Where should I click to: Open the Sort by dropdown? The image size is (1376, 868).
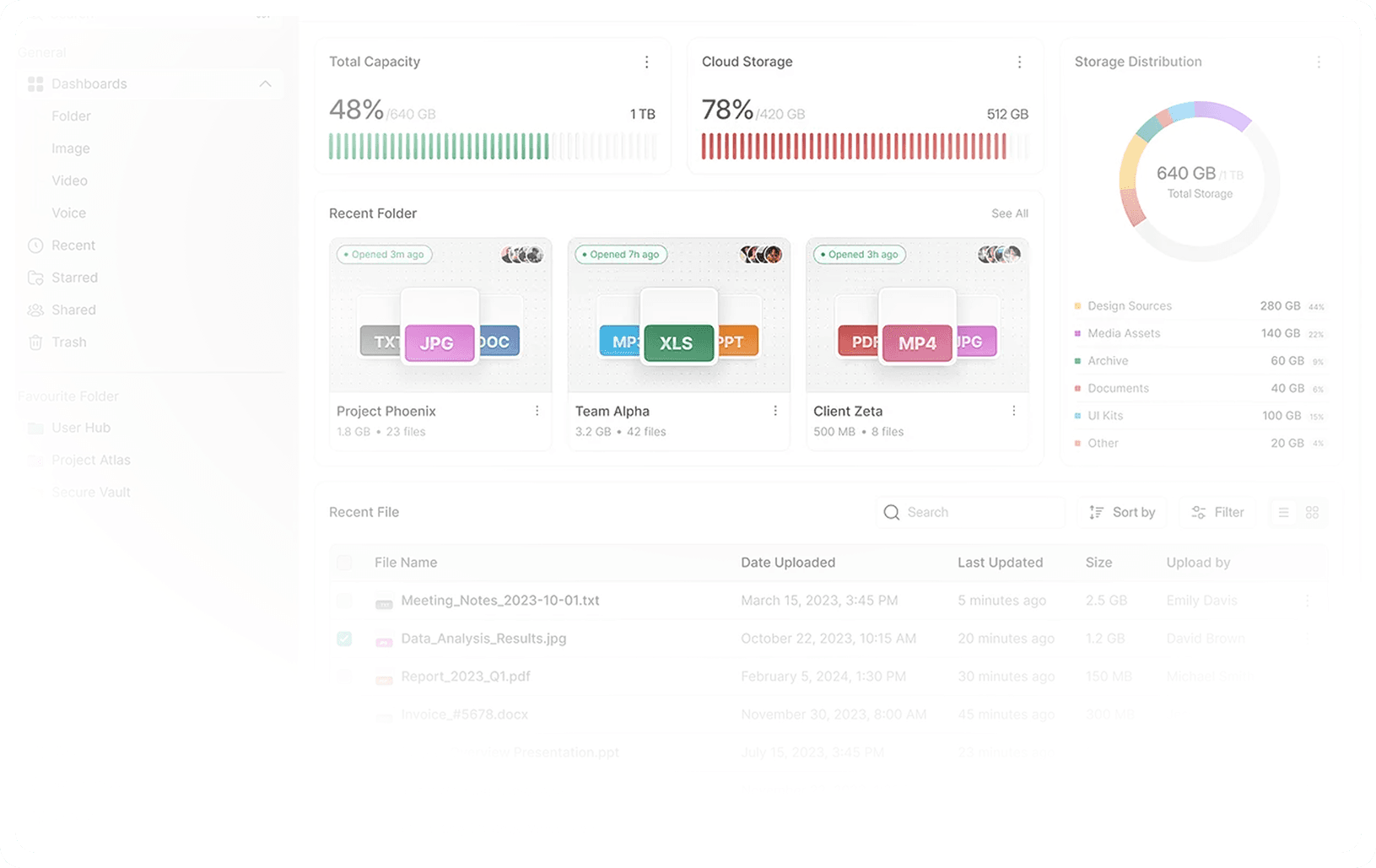1122,512
